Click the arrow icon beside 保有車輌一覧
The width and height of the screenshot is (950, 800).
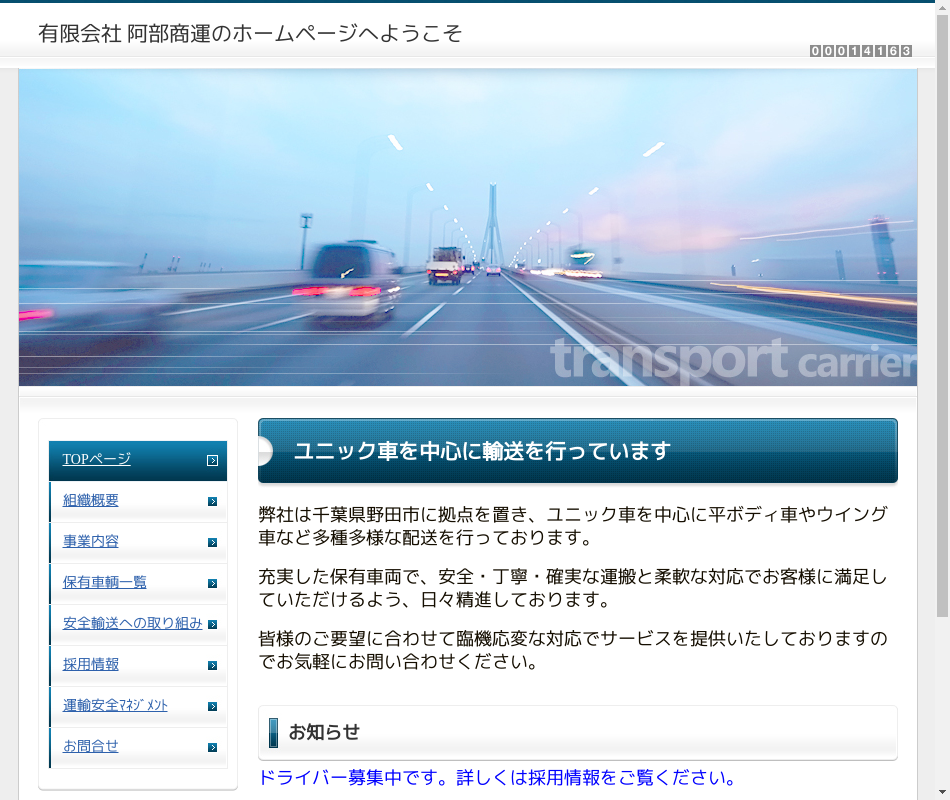tap(212, 584)
